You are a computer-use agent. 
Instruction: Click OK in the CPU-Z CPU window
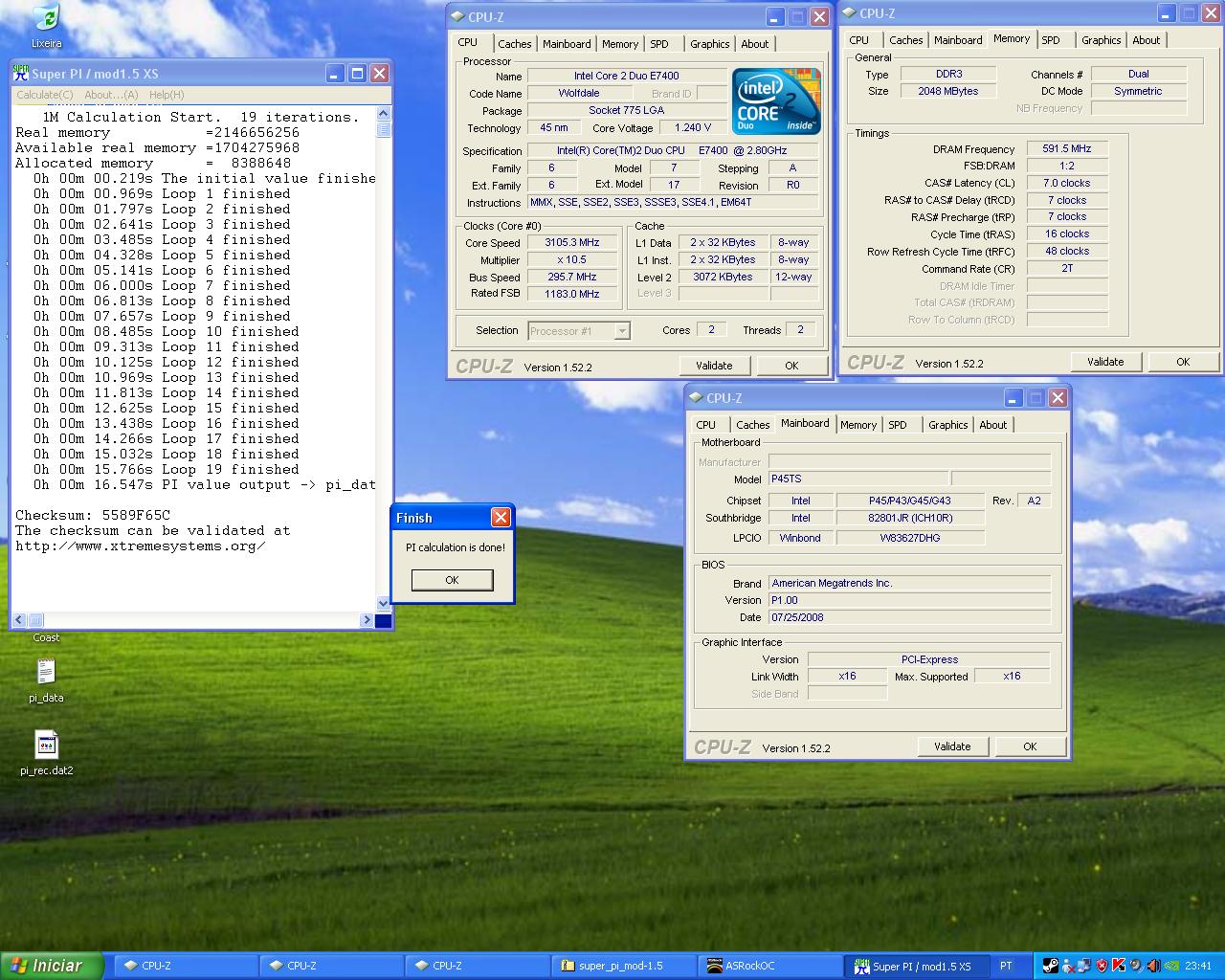point(791,366)
